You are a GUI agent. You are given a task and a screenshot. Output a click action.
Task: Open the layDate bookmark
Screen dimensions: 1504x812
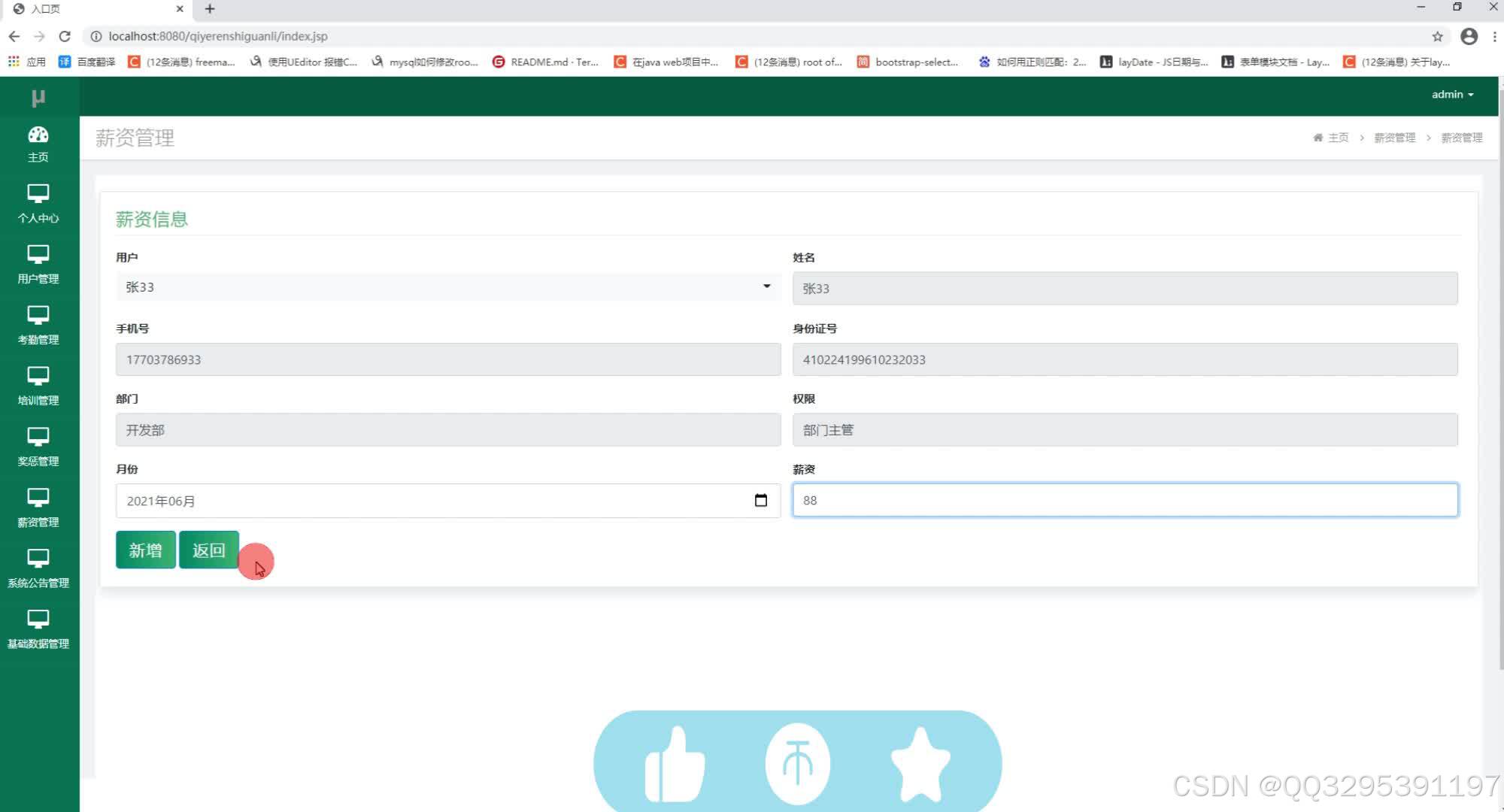coord(1154,62)
